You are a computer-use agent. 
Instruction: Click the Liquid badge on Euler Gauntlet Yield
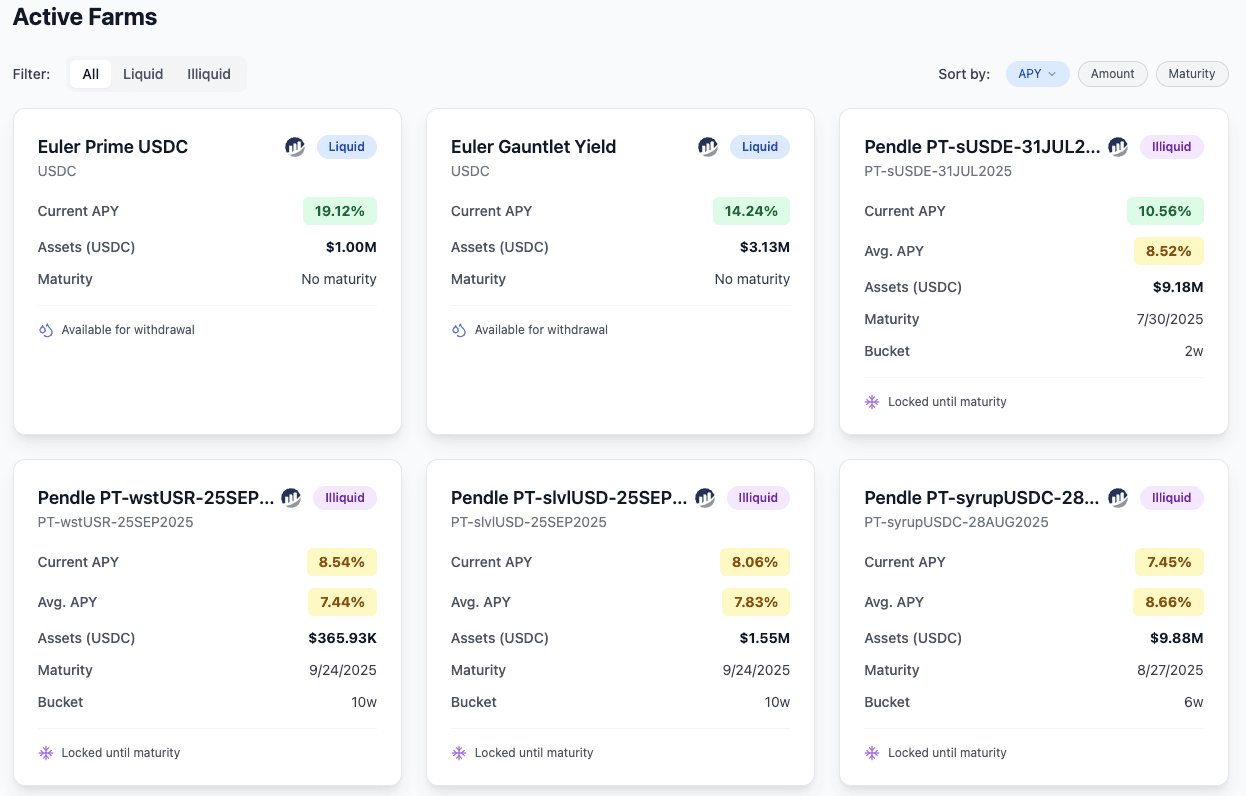tap(760, 147)
